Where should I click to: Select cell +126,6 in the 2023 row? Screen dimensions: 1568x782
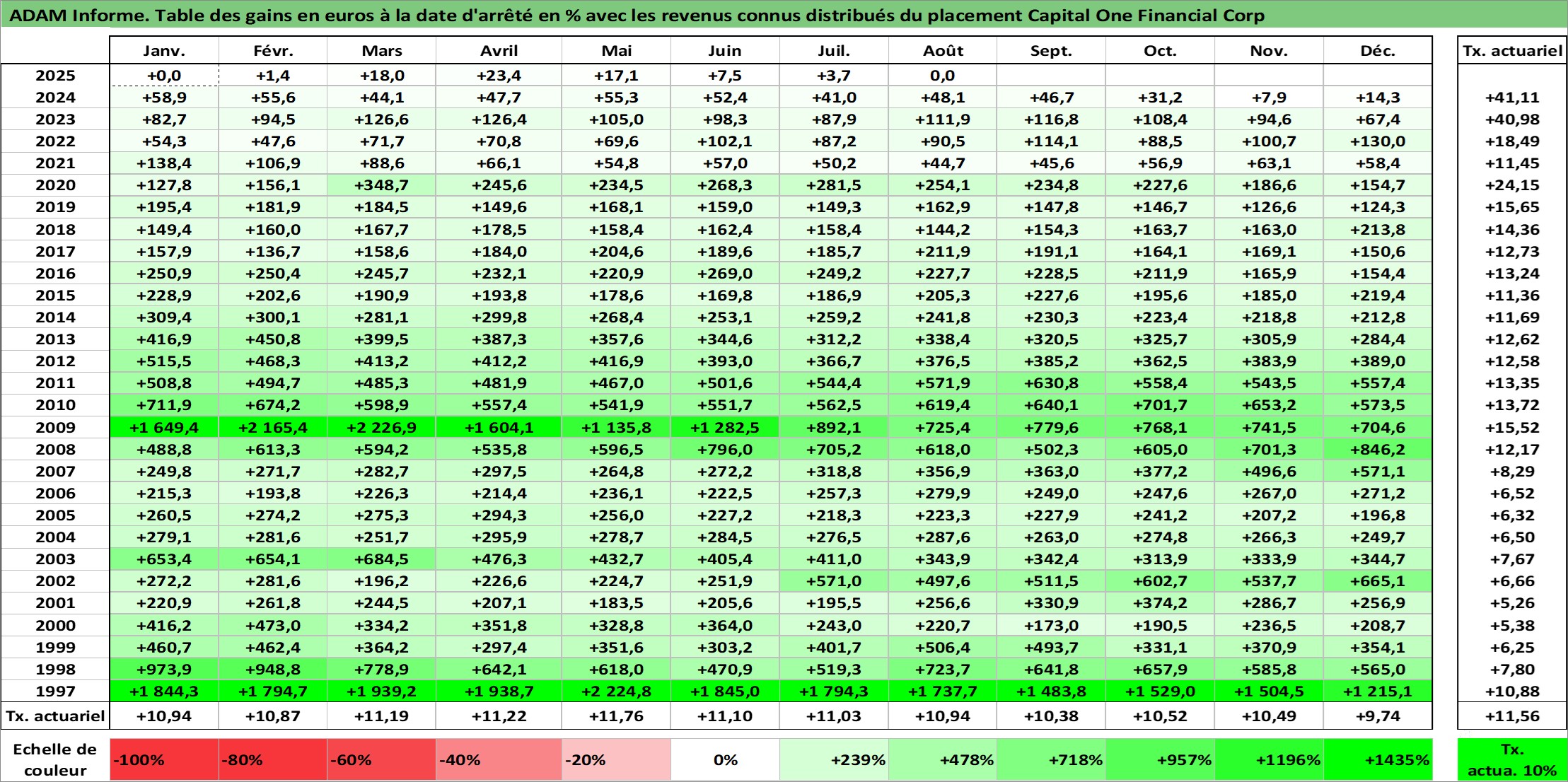[381, 119]
